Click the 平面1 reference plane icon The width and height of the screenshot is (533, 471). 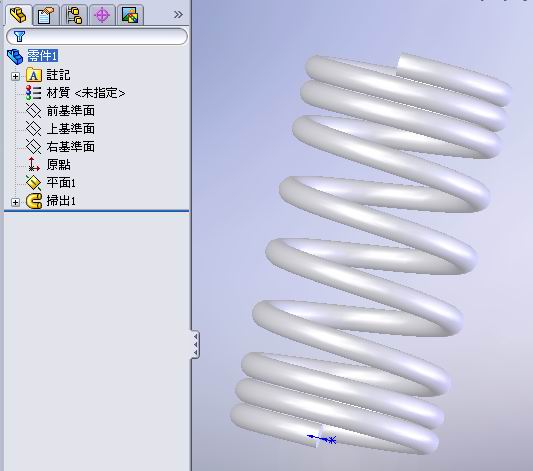point(34,183)
